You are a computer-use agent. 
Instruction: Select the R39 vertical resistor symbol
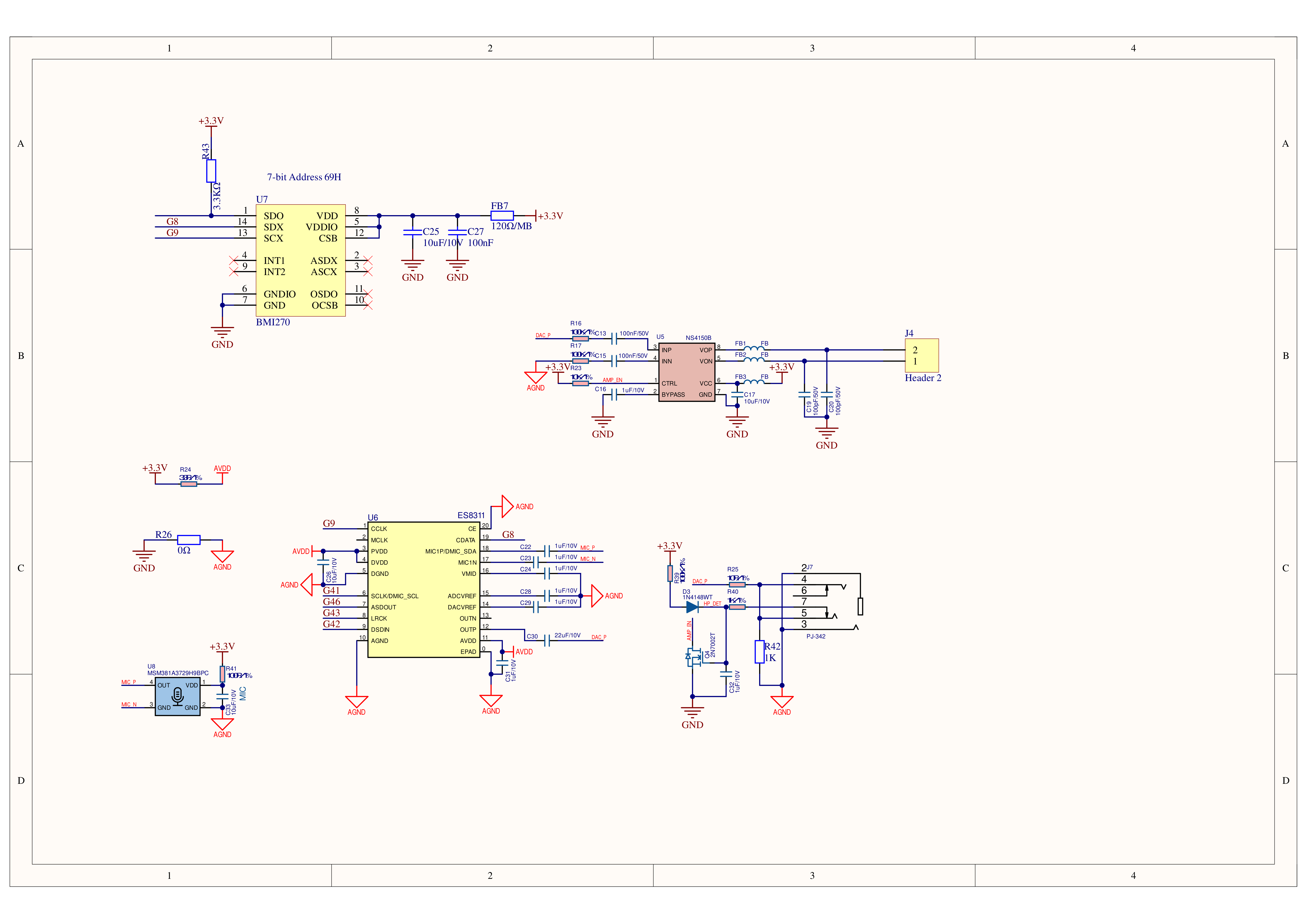670,574
